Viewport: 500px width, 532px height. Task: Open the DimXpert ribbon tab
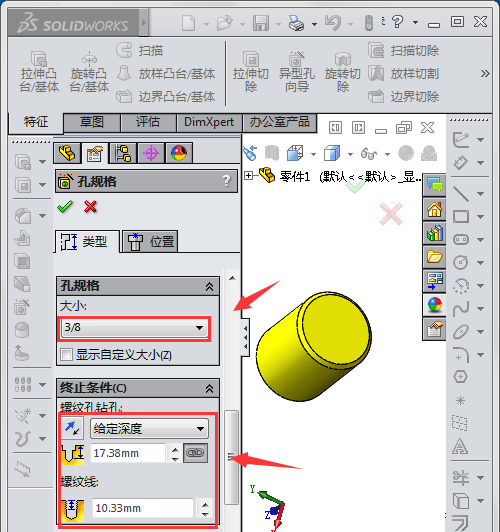pos(209,122)
